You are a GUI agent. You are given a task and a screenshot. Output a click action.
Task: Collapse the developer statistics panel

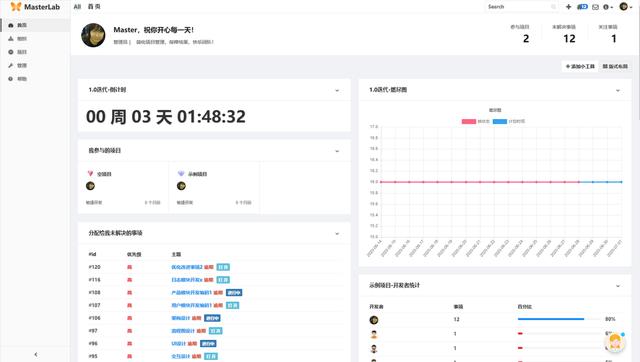click(618, 286)
